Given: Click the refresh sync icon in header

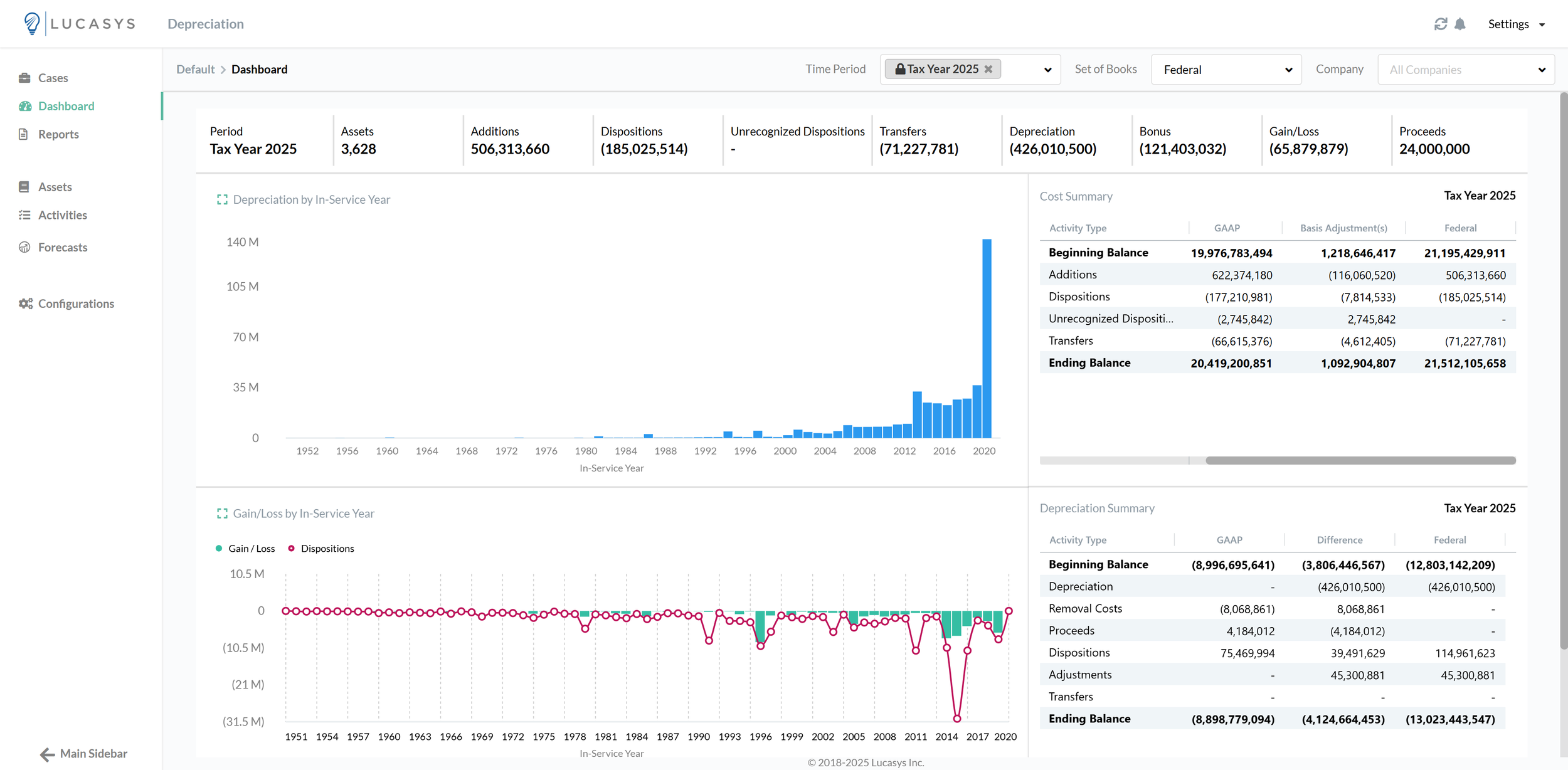Looking at the screenshot, I should [1441, 24].
